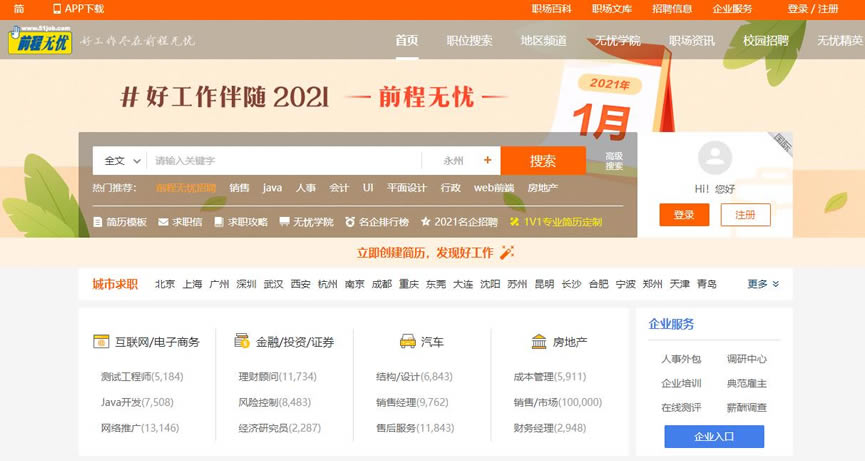Open 在线测评 enterprise service
865x461 pixels.
[x=681, y=408]
